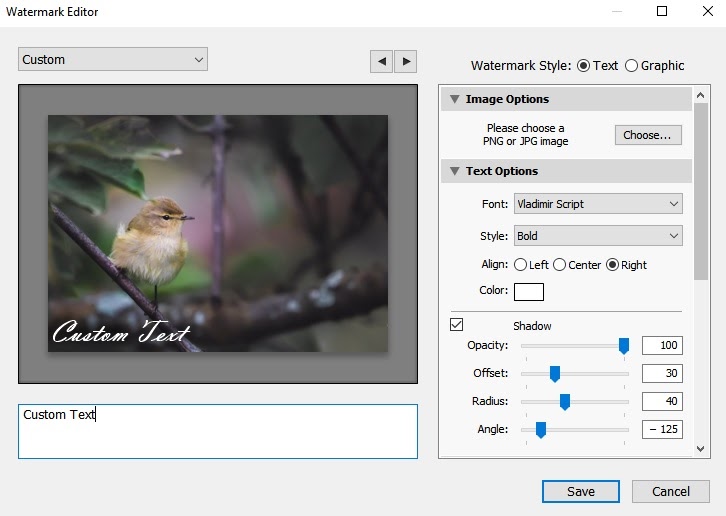
Task: Click the Text Options header text
Action: (502, 171)
